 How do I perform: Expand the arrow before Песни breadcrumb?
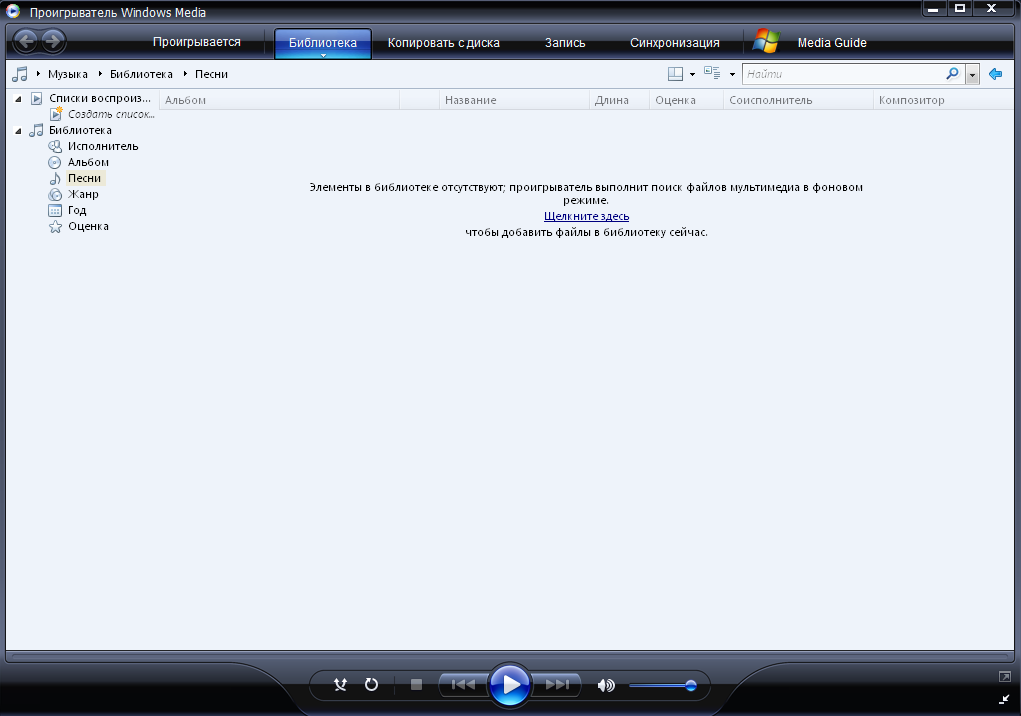click(185, 74)
